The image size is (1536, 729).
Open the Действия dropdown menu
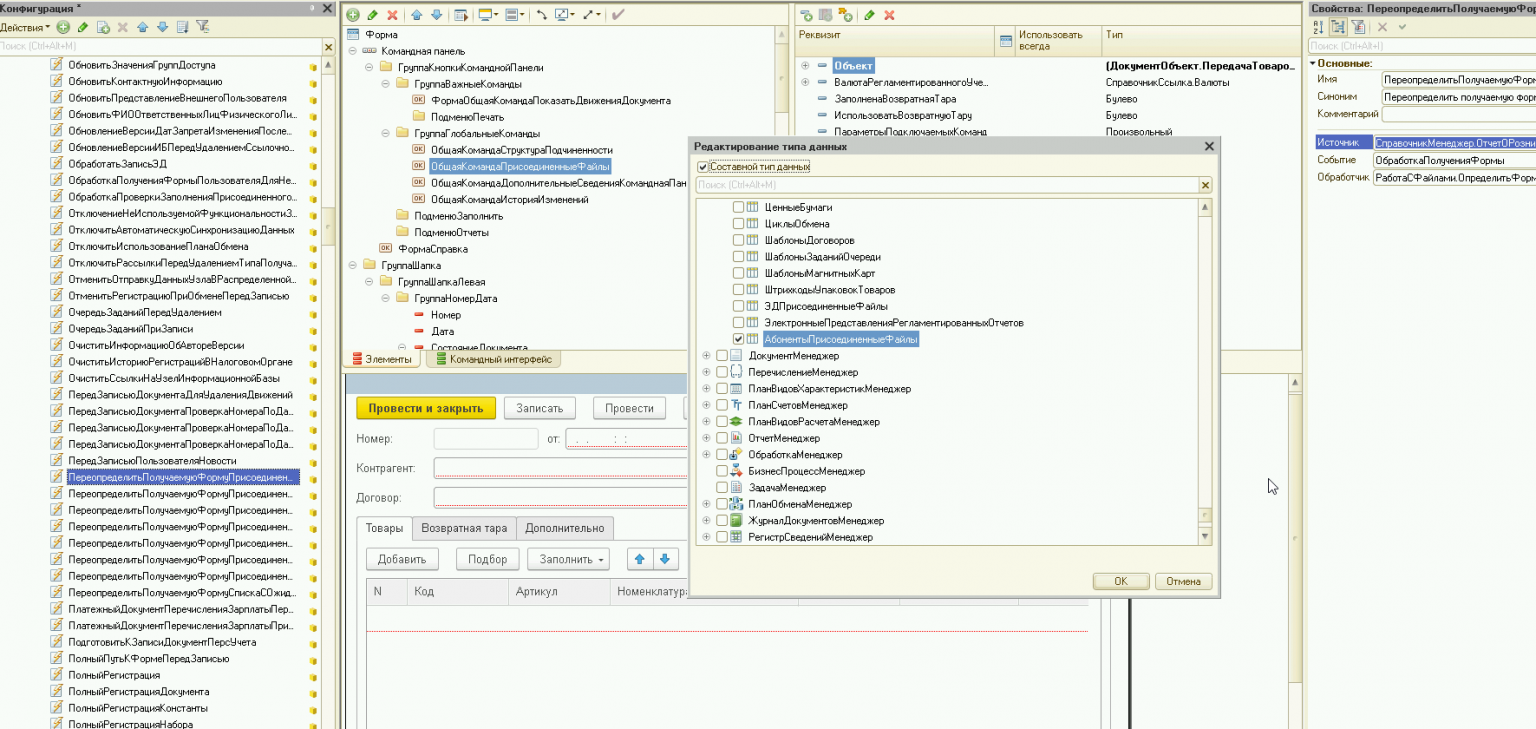coord(25,27)
